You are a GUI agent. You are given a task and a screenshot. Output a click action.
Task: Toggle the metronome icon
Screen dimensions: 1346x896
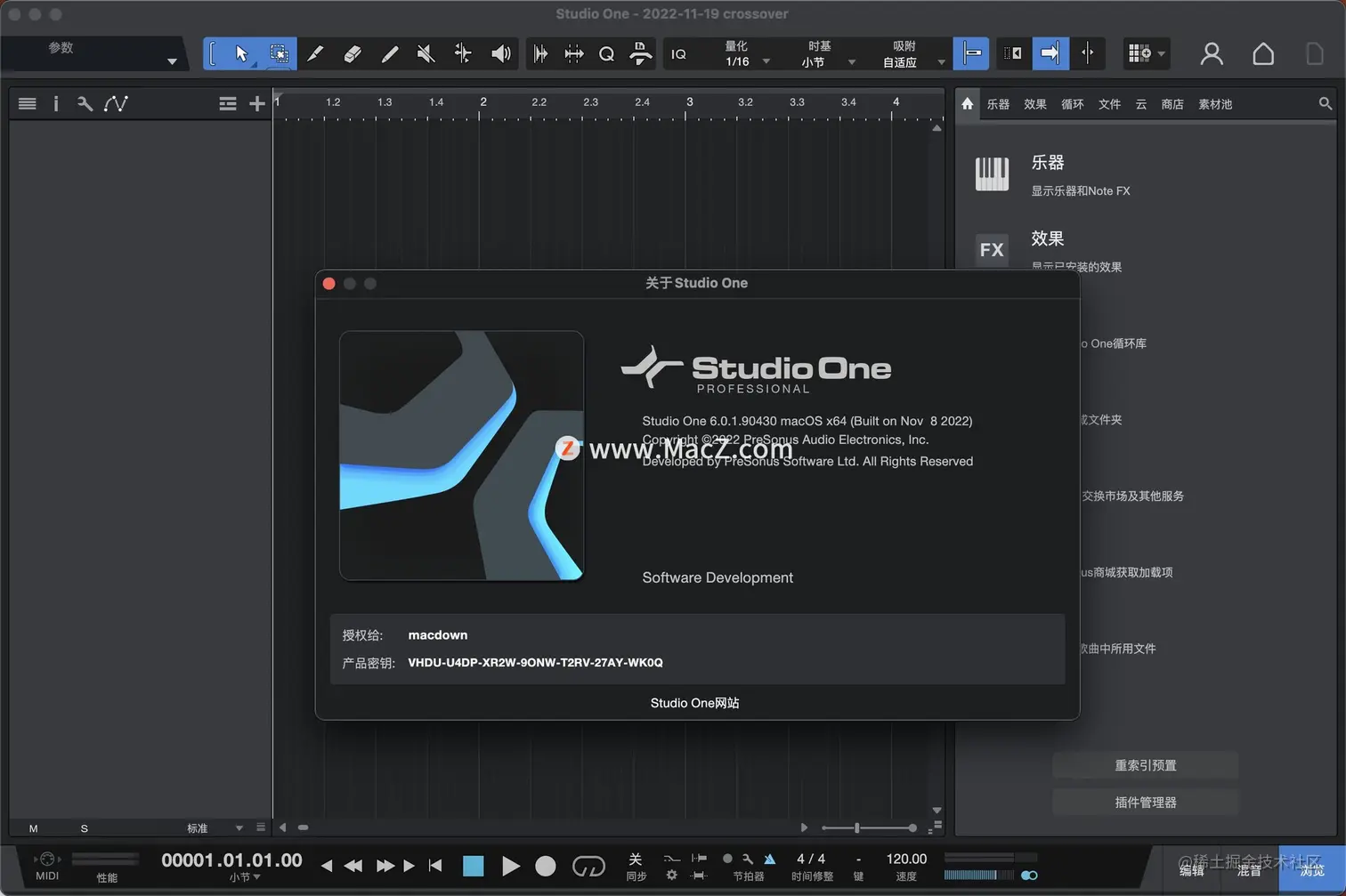(770, 859)
